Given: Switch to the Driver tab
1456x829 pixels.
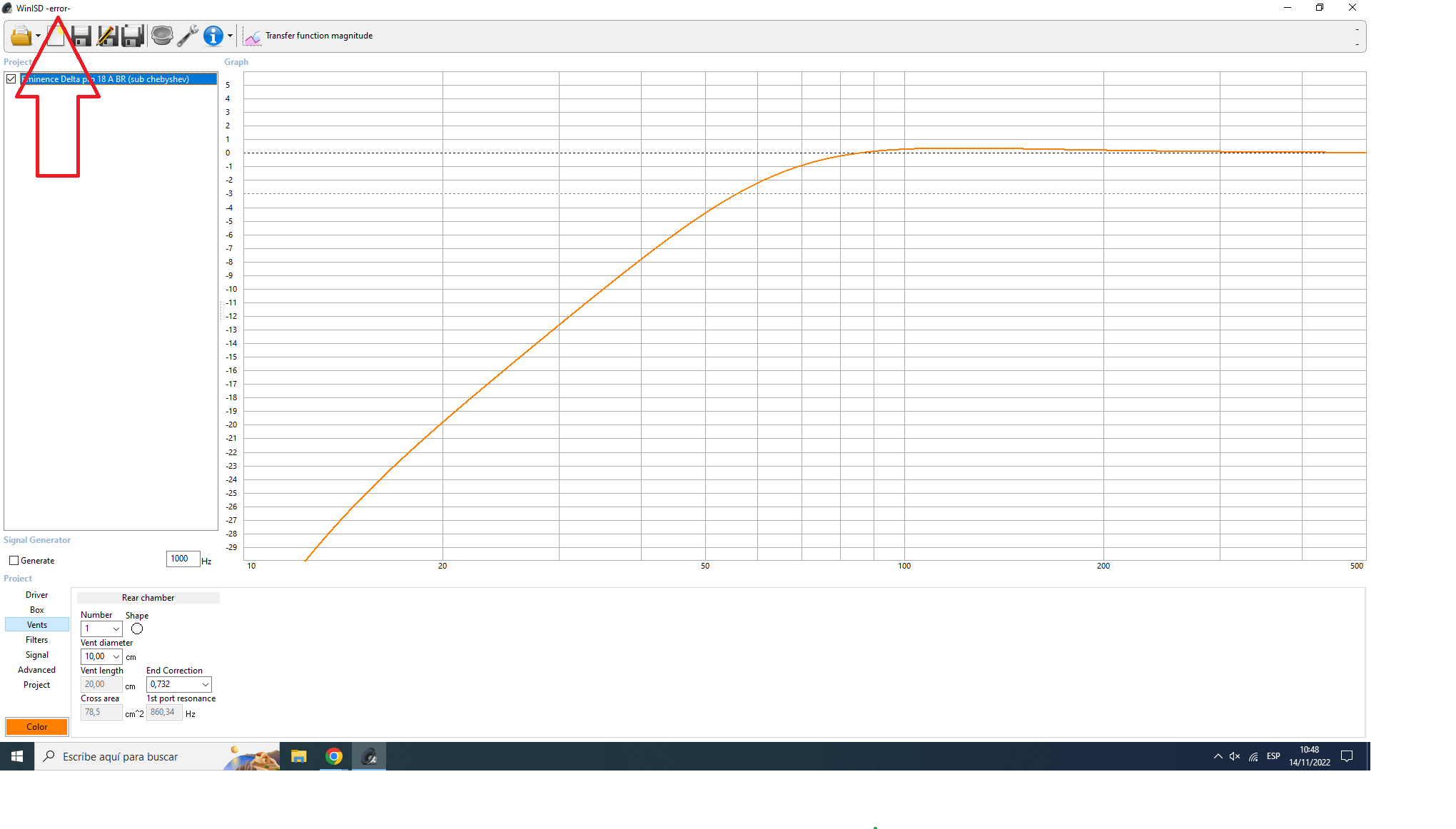Looking at the screenshot, I should point(37,595).
